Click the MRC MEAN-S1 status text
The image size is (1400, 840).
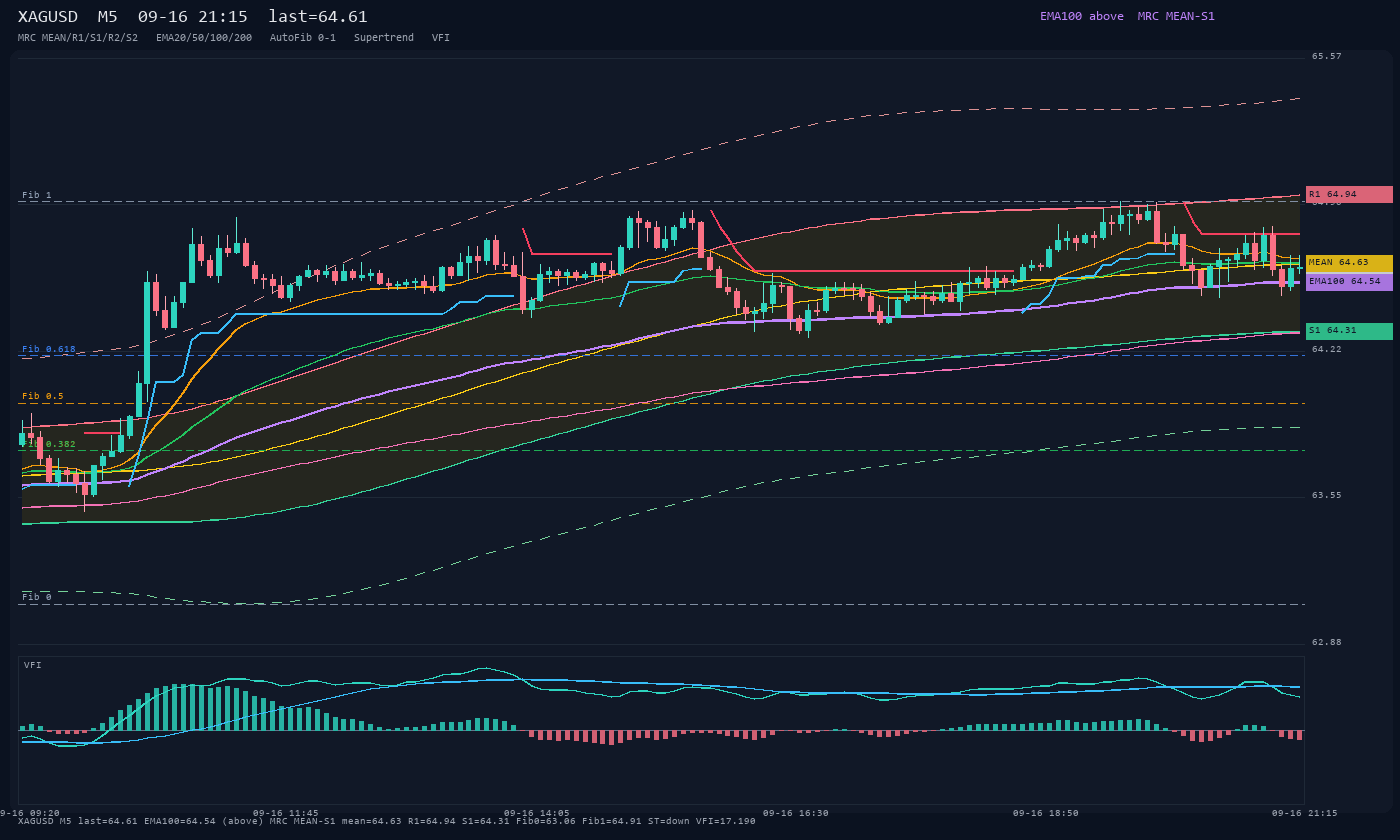tap(1176, 16)
